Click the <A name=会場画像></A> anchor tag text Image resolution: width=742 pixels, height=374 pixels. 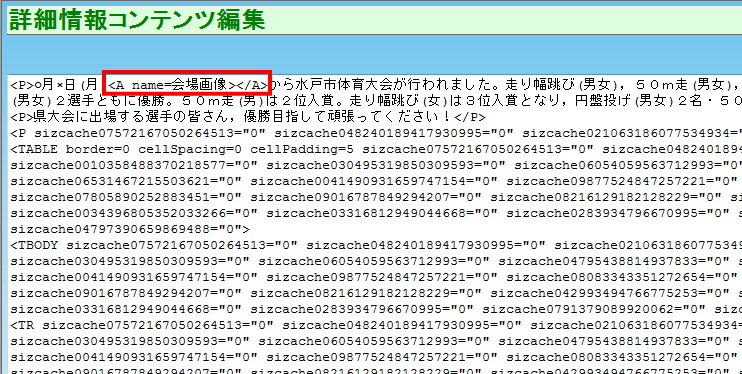pyautogui.click(x=188, y=85)
